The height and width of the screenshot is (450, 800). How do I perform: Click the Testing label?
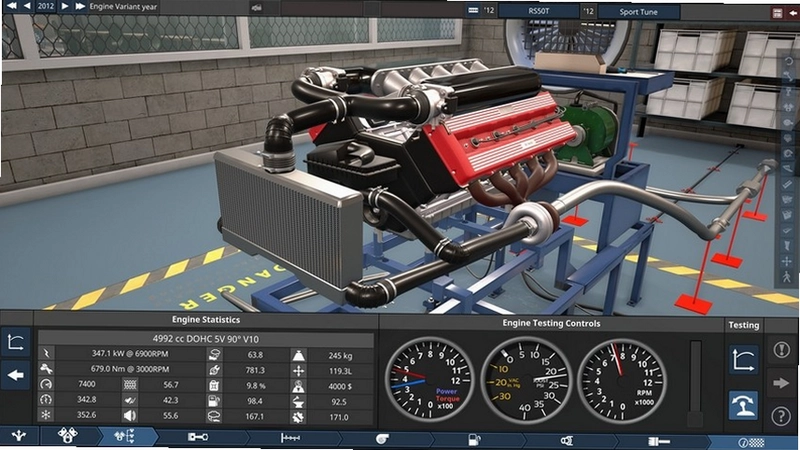[x=743, y=325]
